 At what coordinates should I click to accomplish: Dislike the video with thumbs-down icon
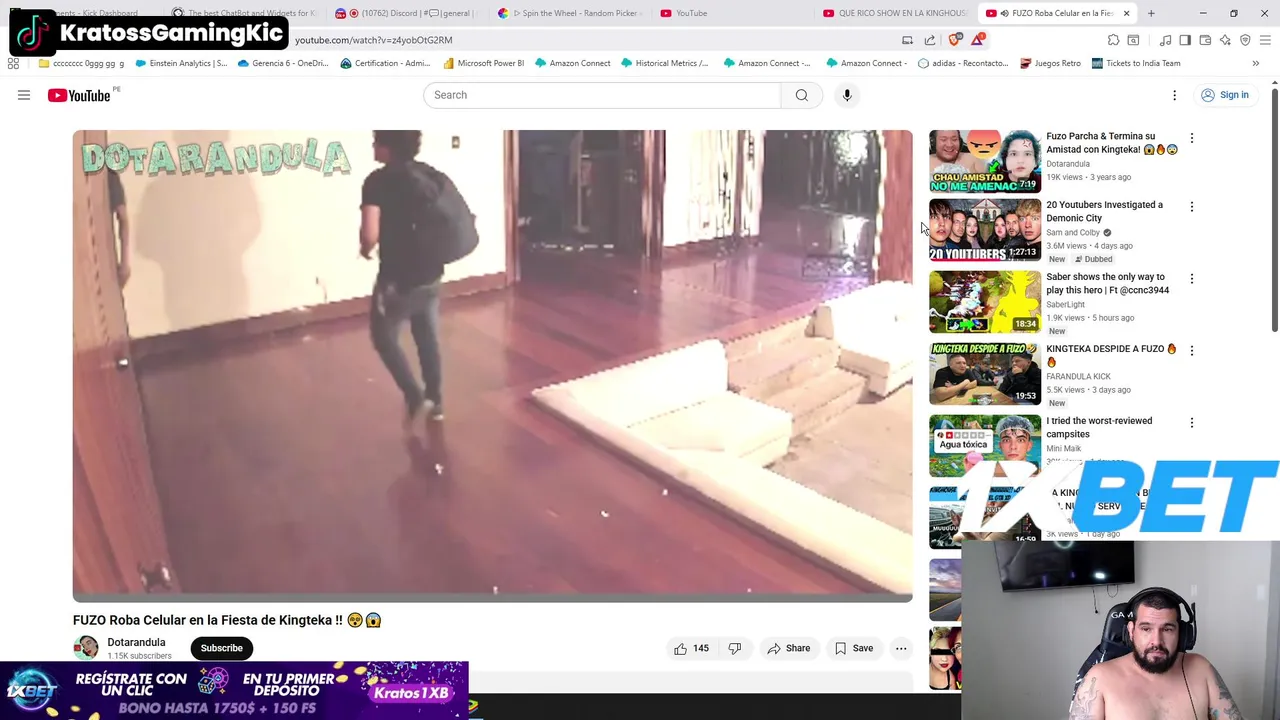735,648
